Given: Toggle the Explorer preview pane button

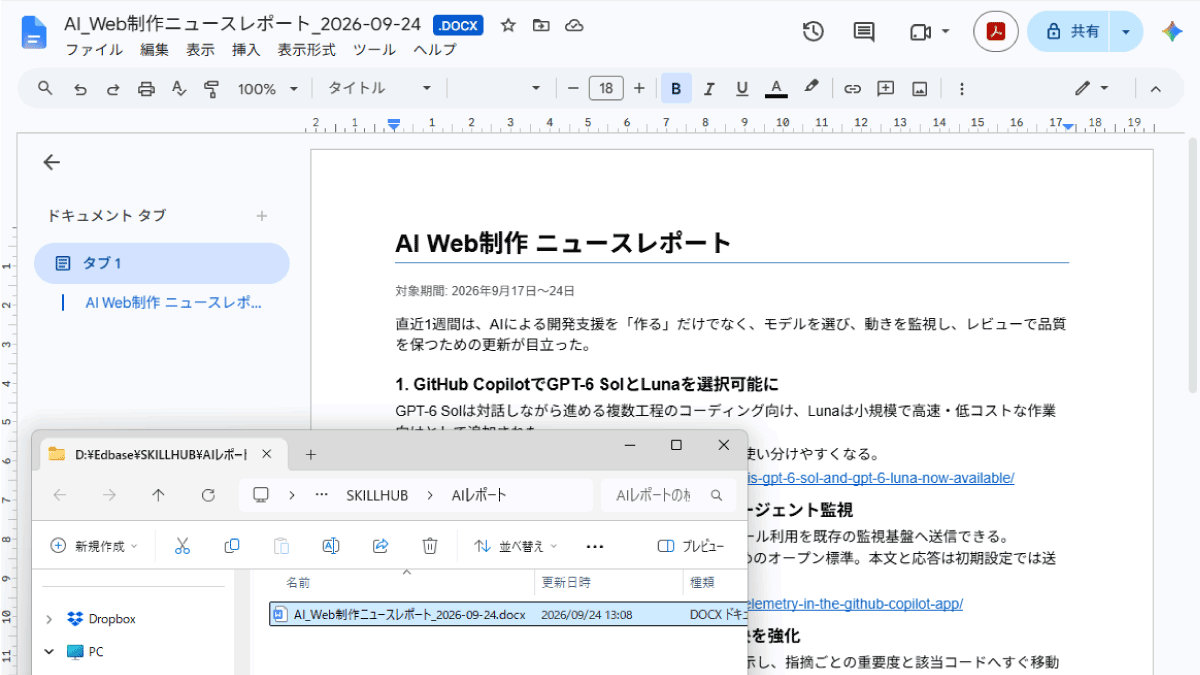Looking at the screenshot, I should tap(691, 546).
